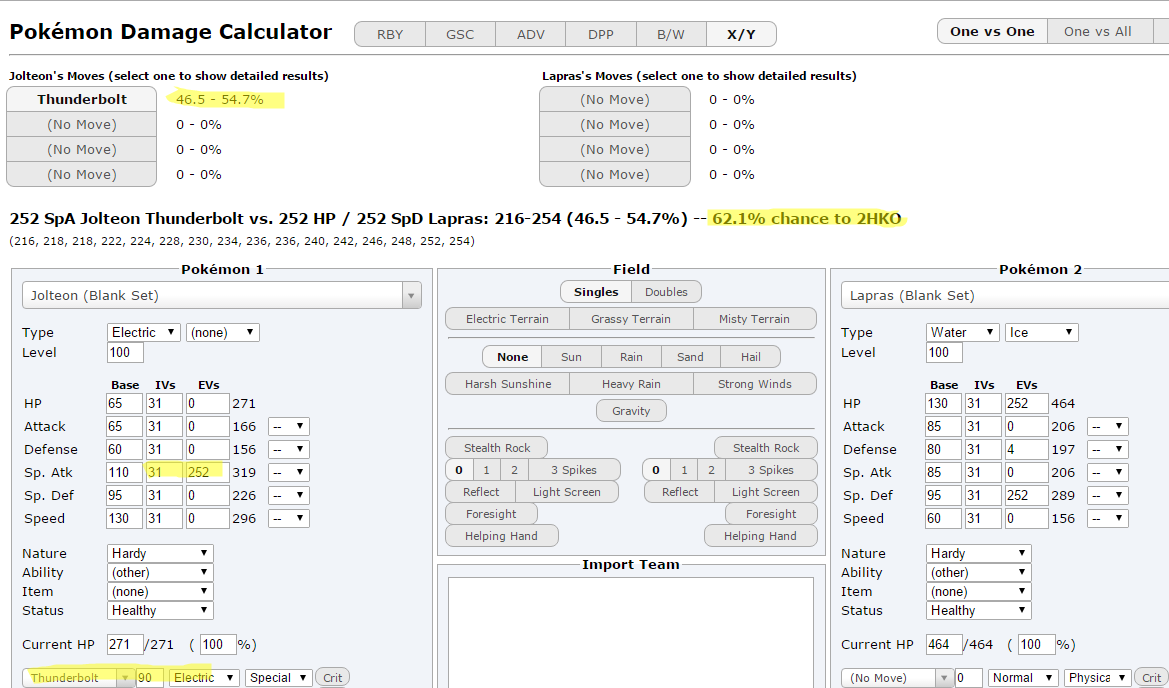This screenshot has height=688, width=1169.
Task: Toggle Reflect on Lapras's side
Action: click(680, 492)
